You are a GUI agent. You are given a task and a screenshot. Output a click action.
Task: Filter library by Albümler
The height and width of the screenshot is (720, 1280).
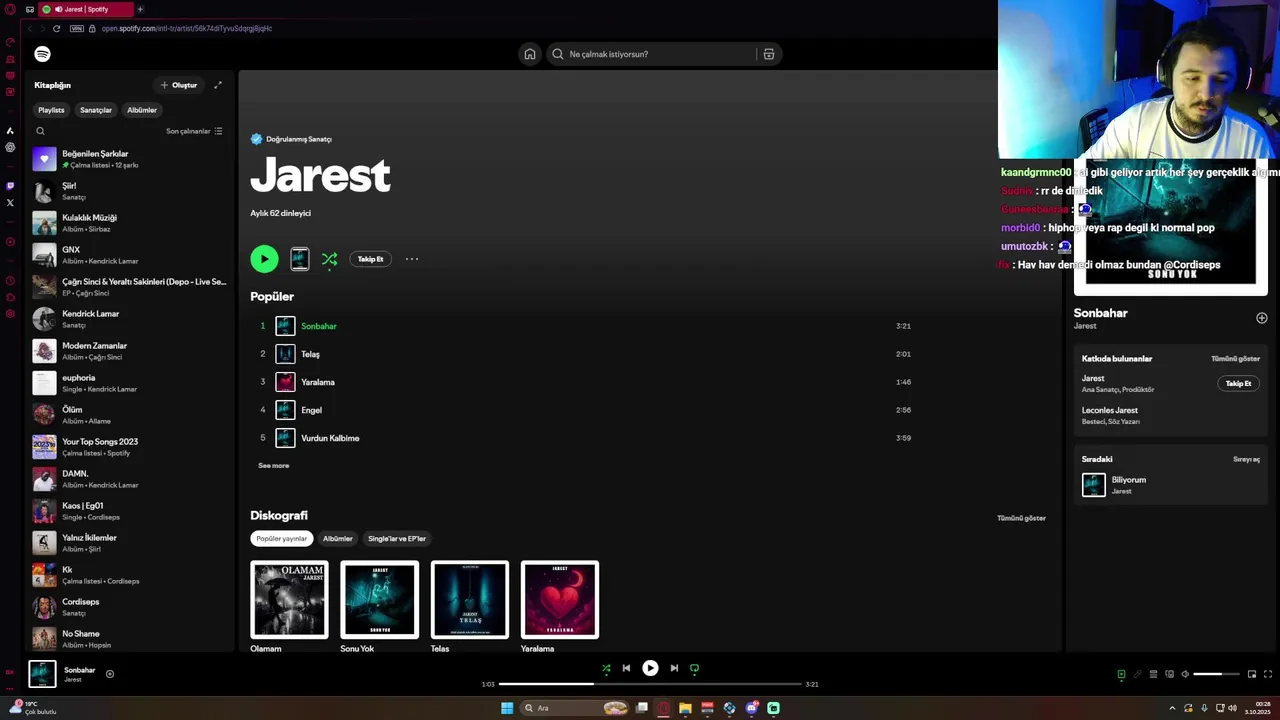[142, 110]
